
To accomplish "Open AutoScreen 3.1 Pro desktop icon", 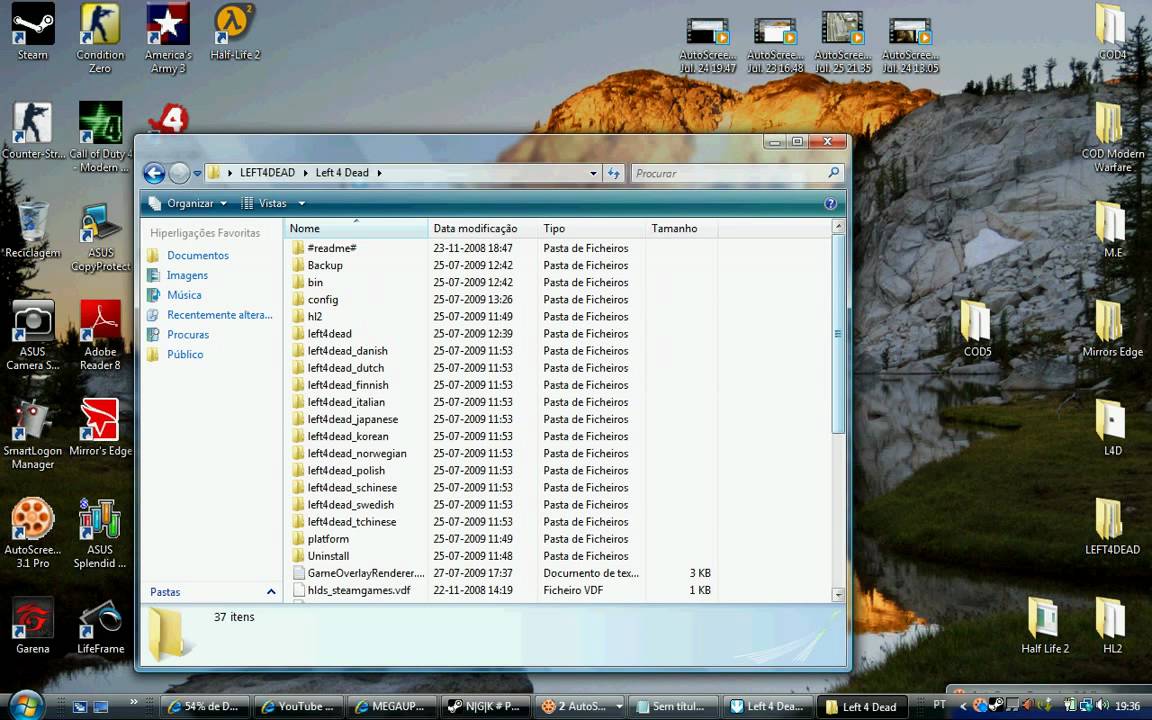I will pyautogui.click(x=32, y=533).
